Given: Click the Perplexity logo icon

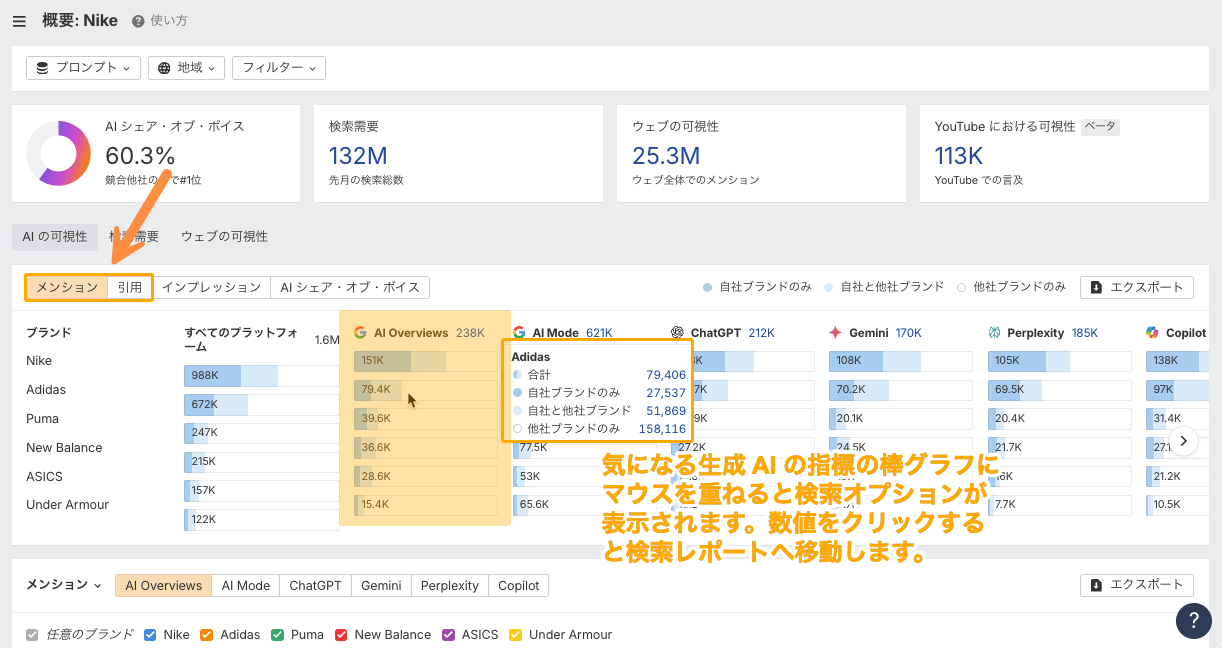Looking at the screenshot, I should 994,333.
